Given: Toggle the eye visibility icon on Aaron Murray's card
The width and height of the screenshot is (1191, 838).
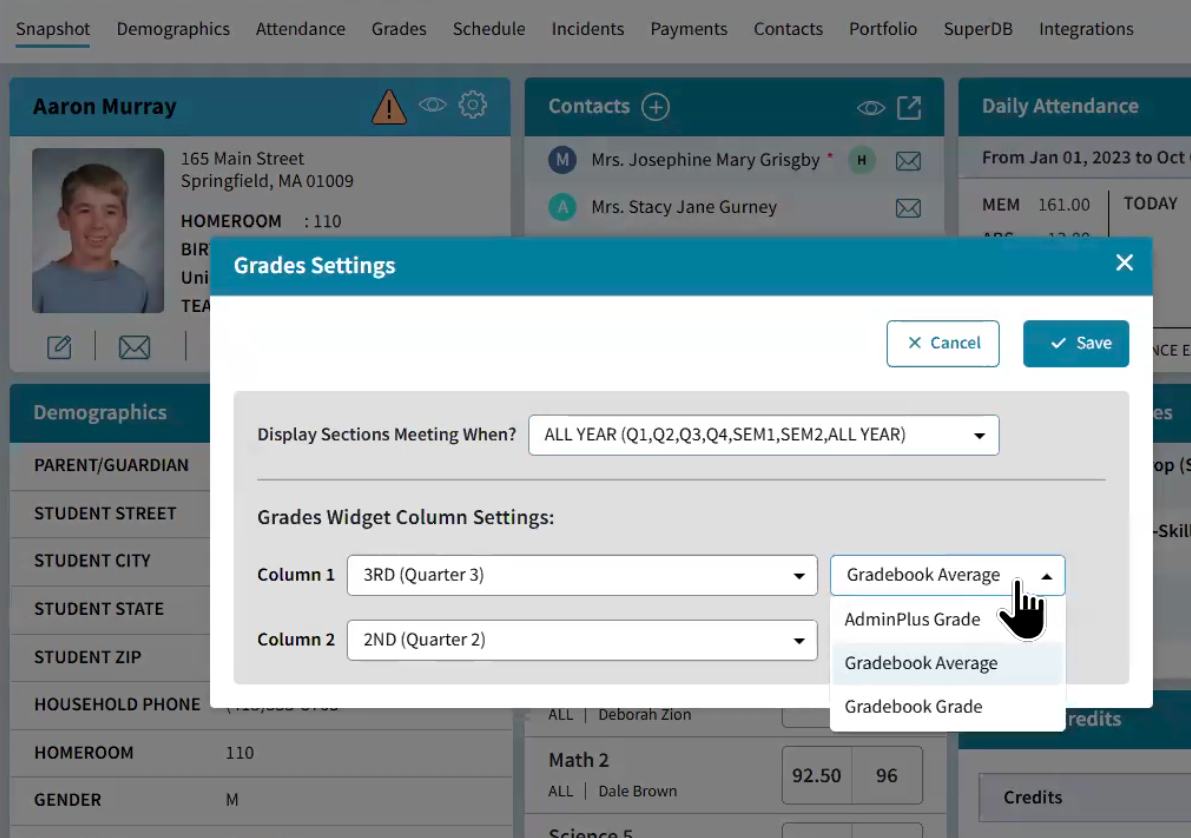Looking at the screenshot, I should 432,104.
